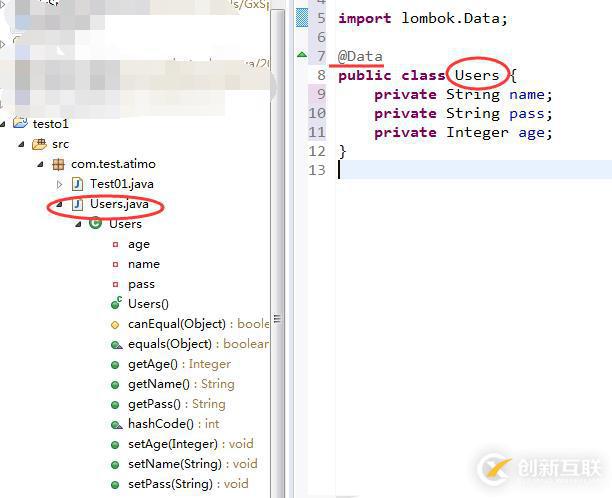Click the public method icon beside setPass(String)
612x498 pixels.
115,485
